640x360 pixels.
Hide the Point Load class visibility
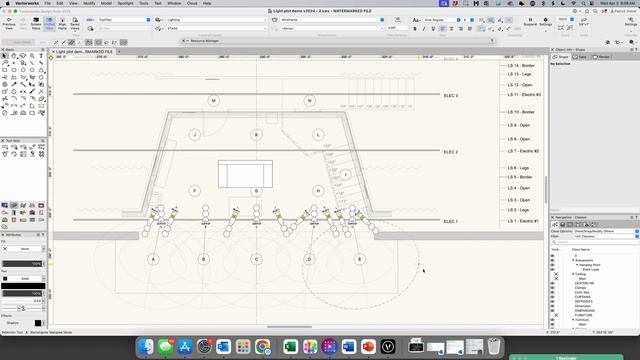(x=553, y=269)
